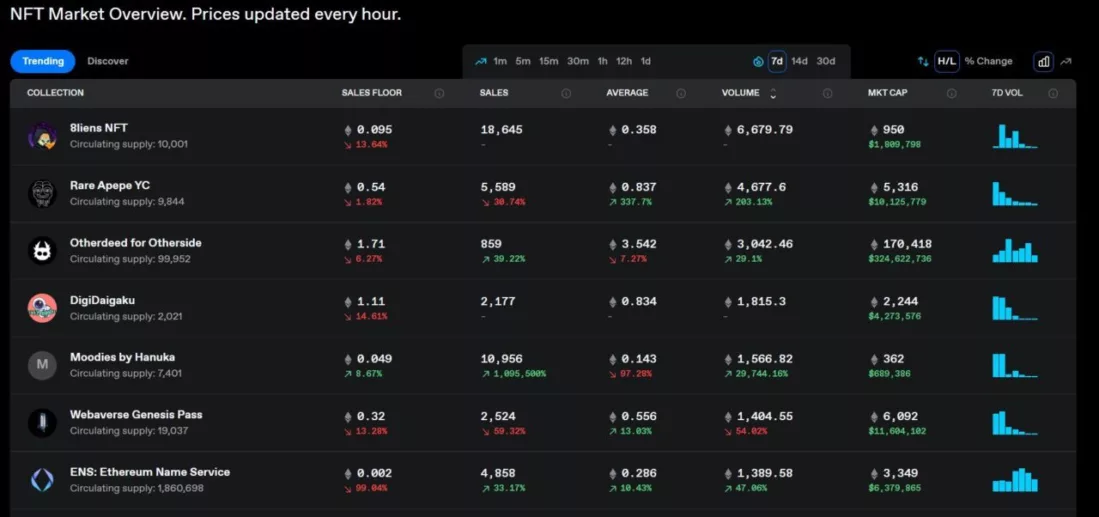Select the 1d timeframe
This screenshot has width=1099, height=517.
(x=646, y=61)
